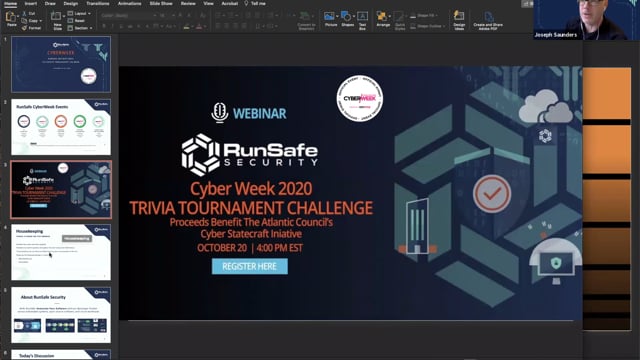Screen dimensions: 640x360
Task: Select the Housekeeping slide thumbnail
Action: 61,252
